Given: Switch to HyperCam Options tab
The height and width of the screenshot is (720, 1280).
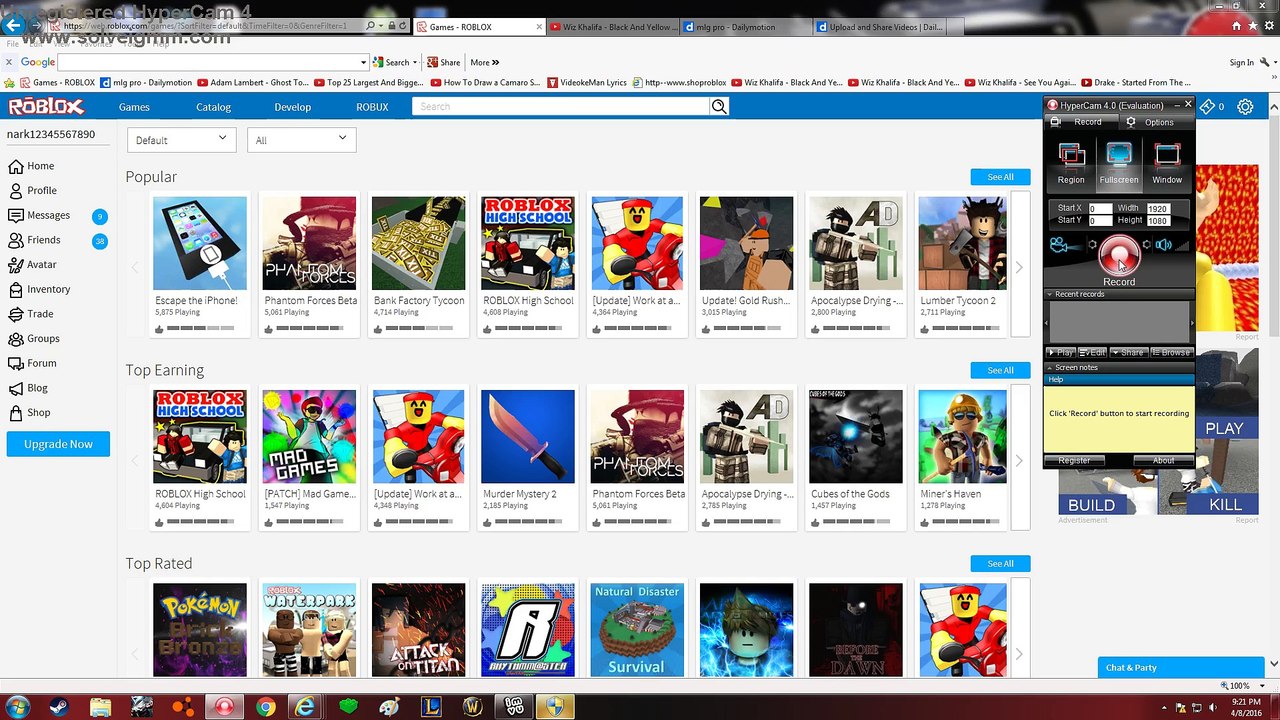Looking at the screenshot, I should [1152, 122].
